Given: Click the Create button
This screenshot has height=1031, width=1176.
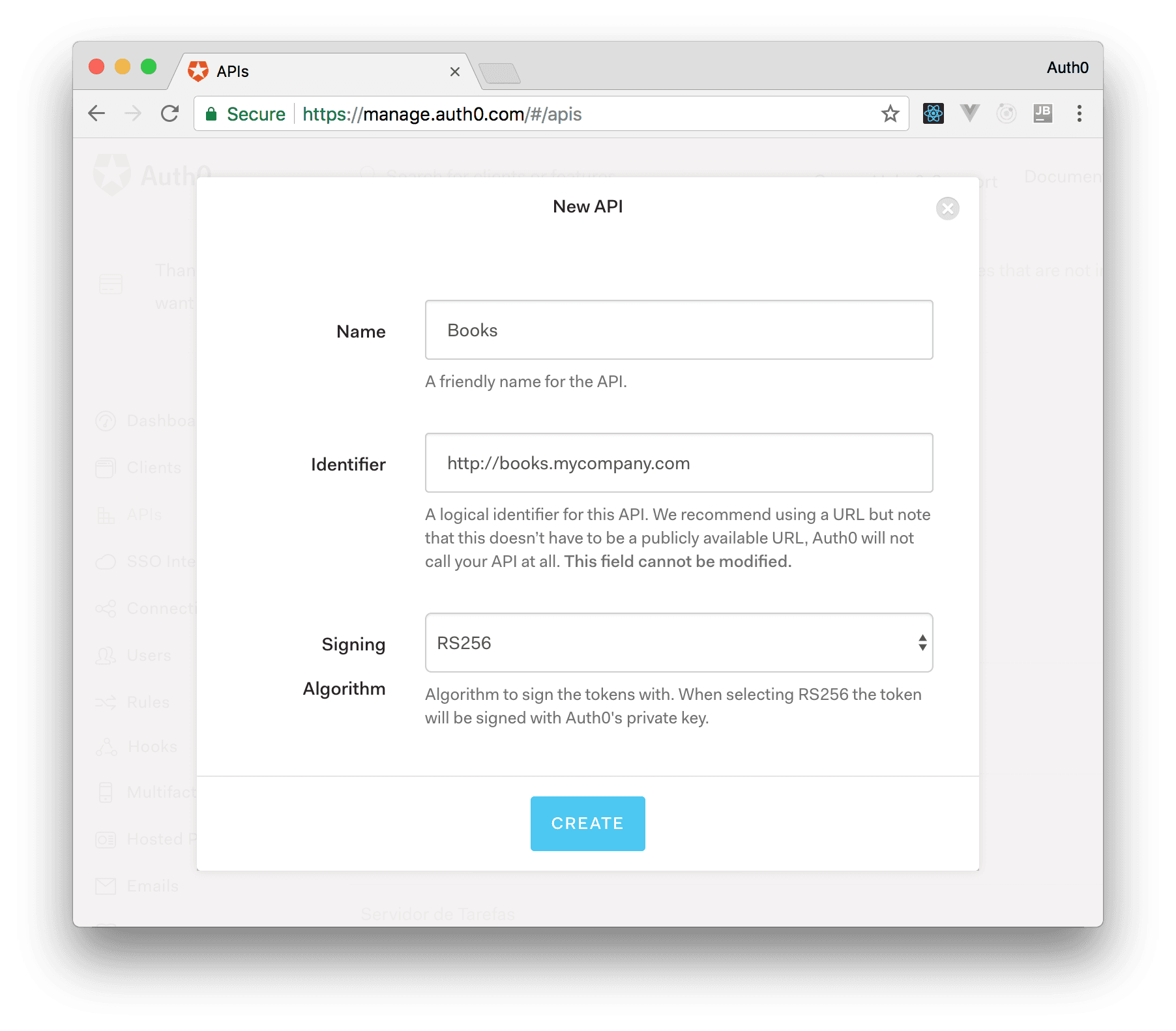Looking at the screenshot, I should pos(587,823).
